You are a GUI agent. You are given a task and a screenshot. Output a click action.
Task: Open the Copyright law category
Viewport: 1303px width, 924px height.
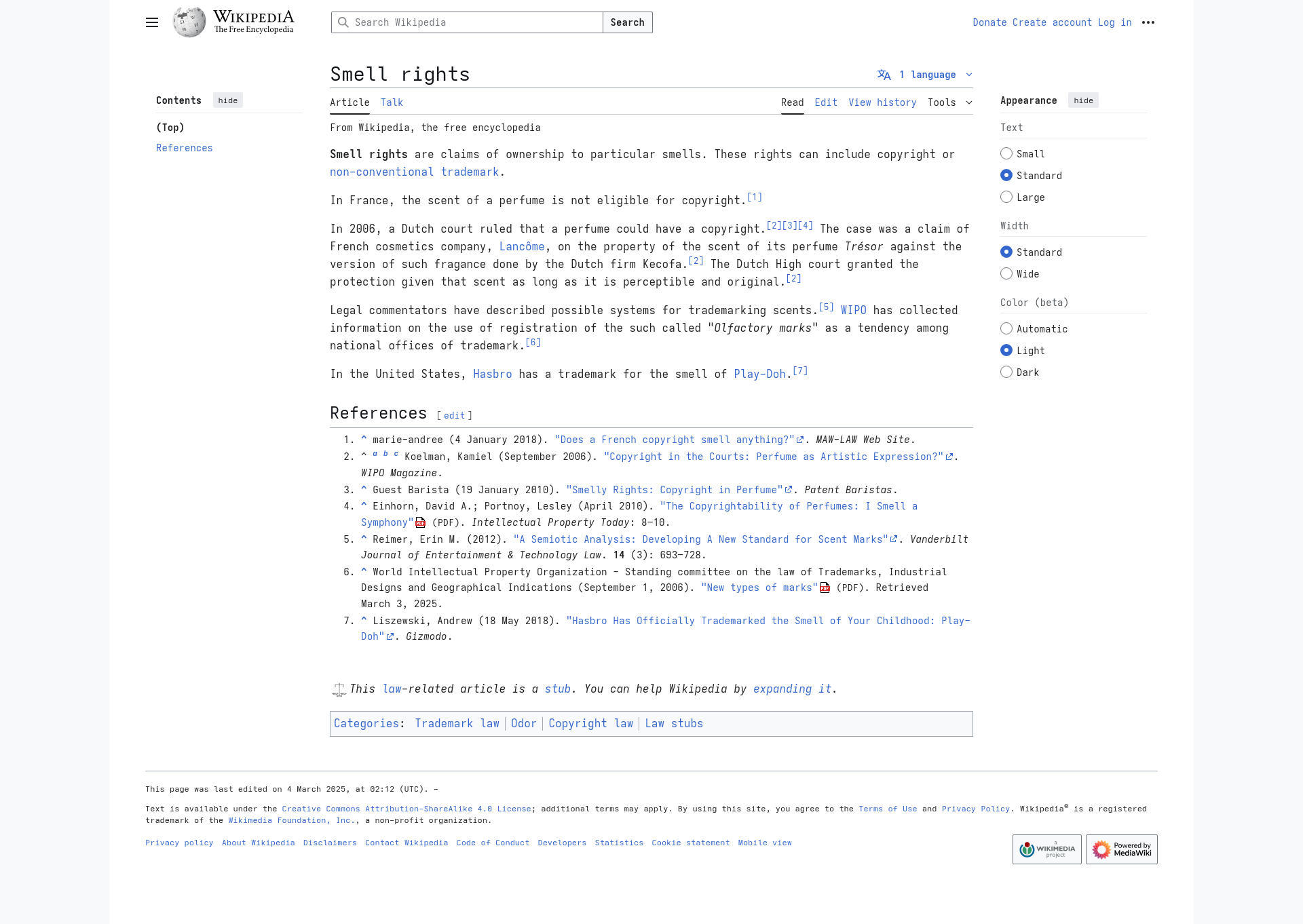(591, 723)
